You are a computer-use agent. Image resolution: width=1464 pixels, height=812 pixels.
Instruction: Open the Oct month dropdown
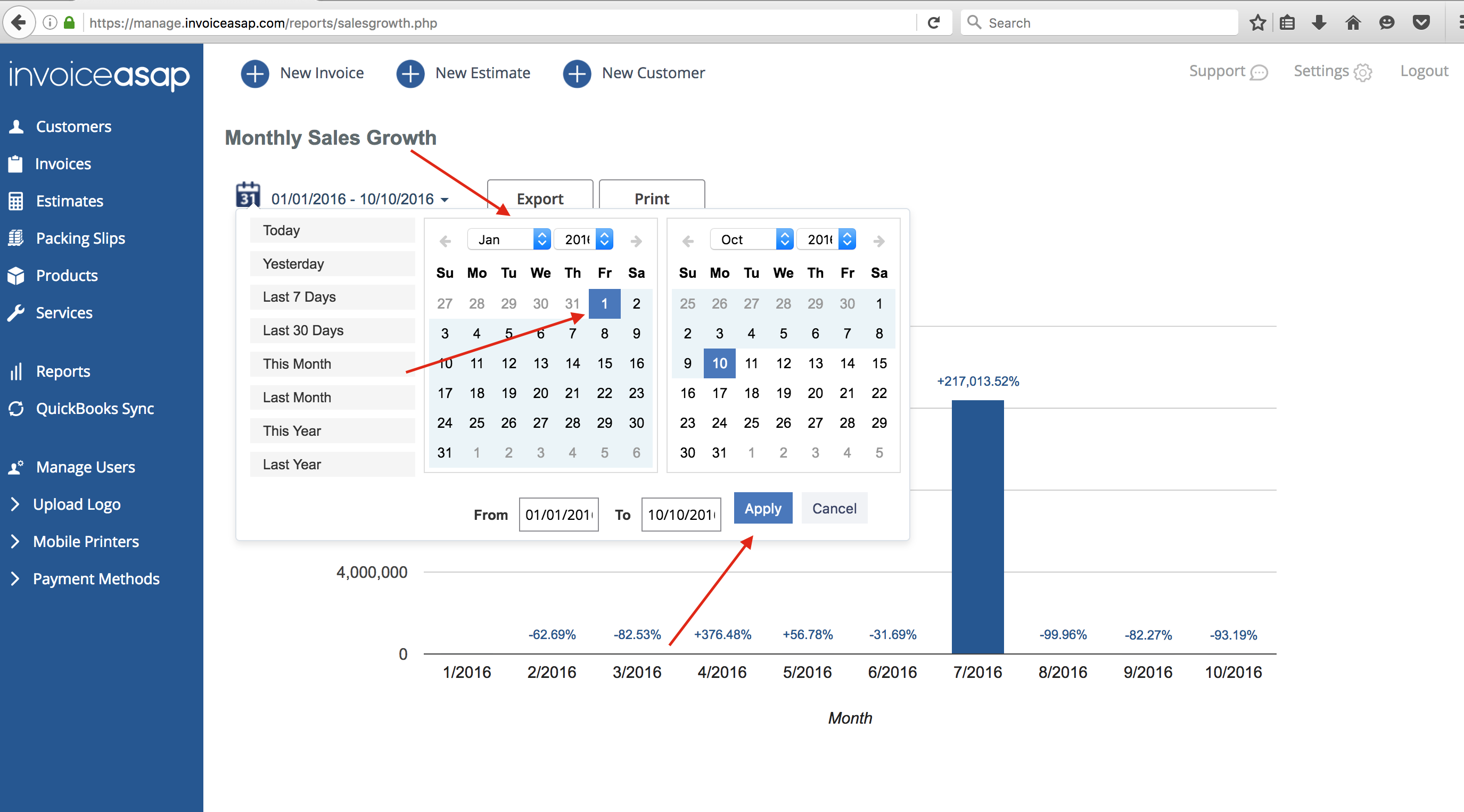[751, 239]
